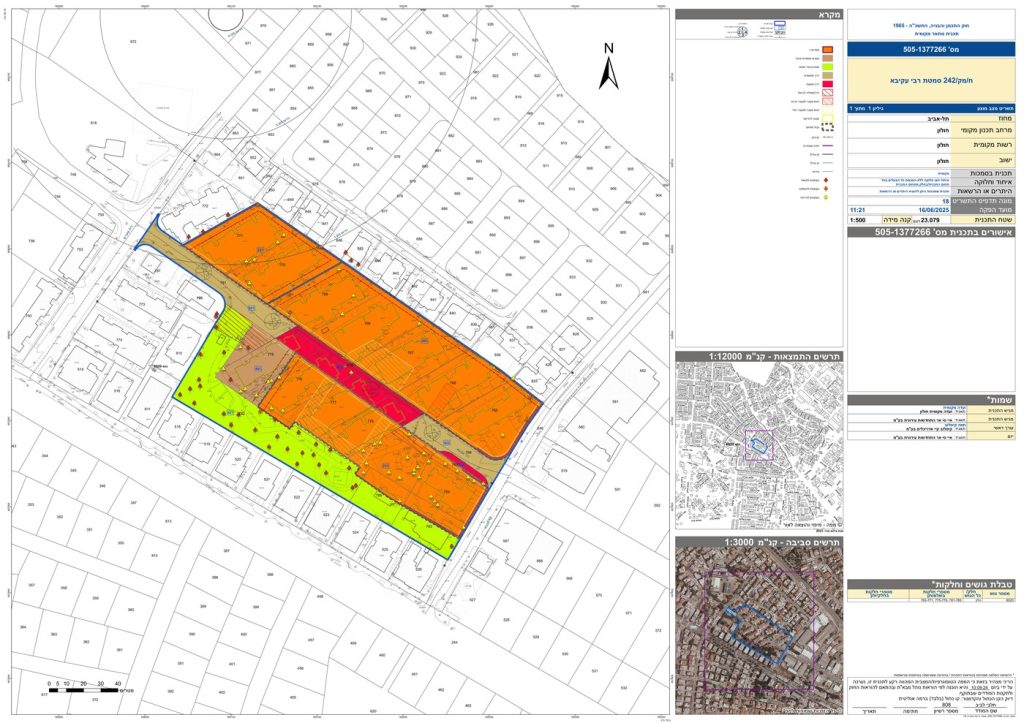
Task: Click the plan number 505-1377266 blue header
Action: pos(931,49)
